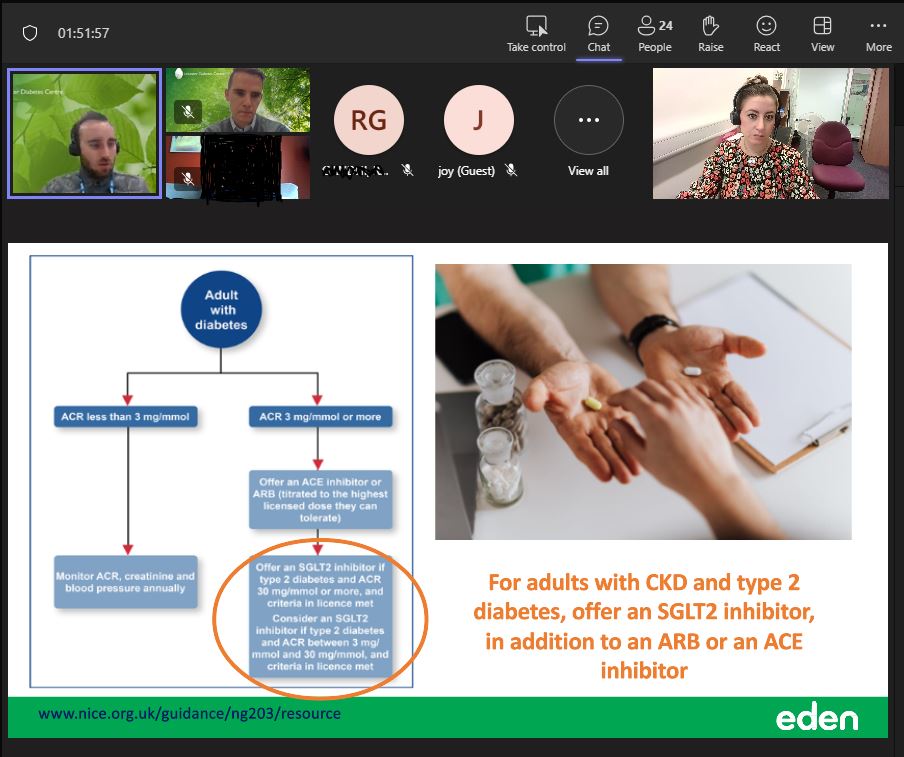
Task: Click the Monitor ACR, creatinine box
Action: pos(126,582)
